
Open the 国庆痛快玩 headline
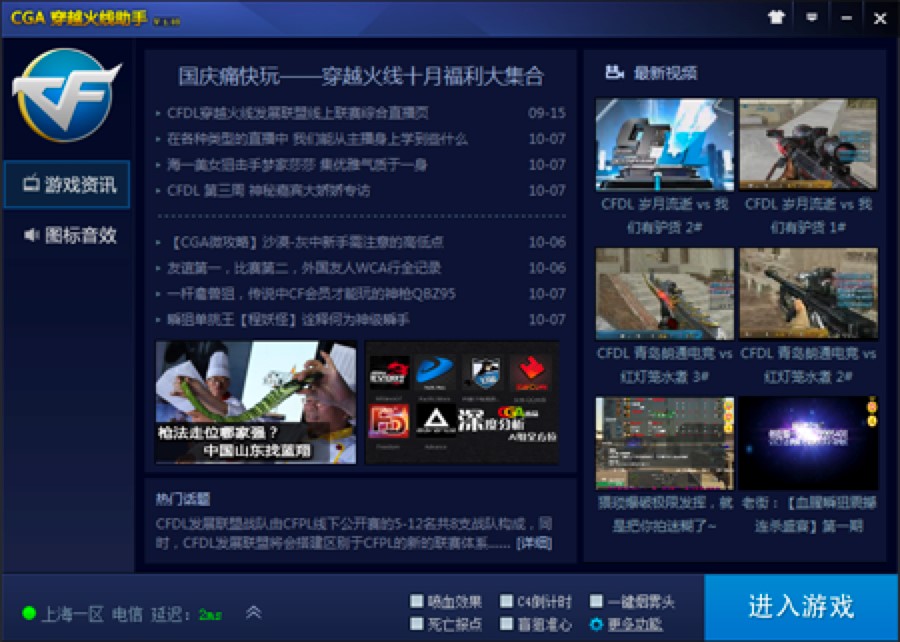click(360, 76)
